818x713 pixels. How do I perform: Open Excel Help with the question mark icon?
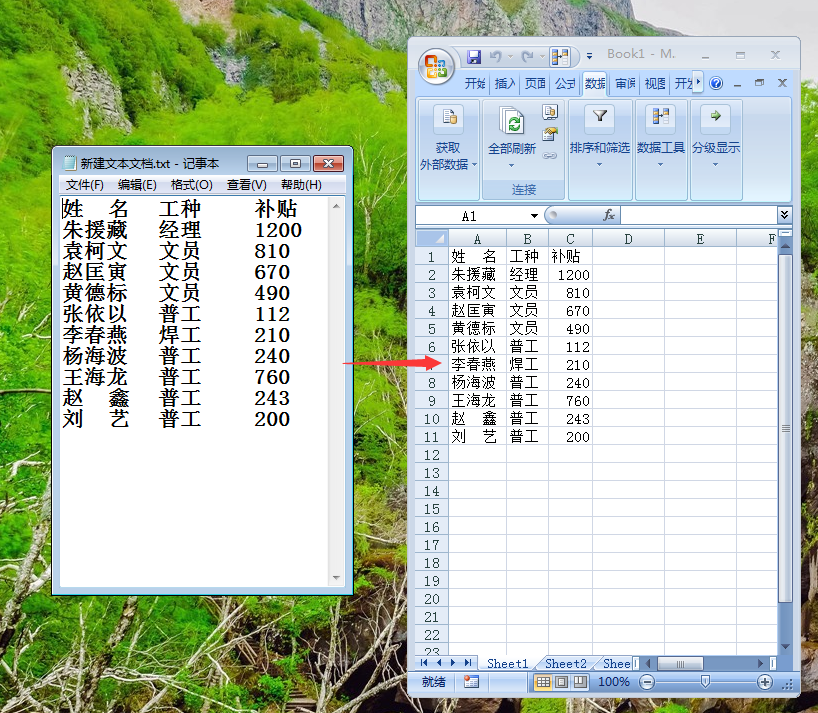[716, 83]
